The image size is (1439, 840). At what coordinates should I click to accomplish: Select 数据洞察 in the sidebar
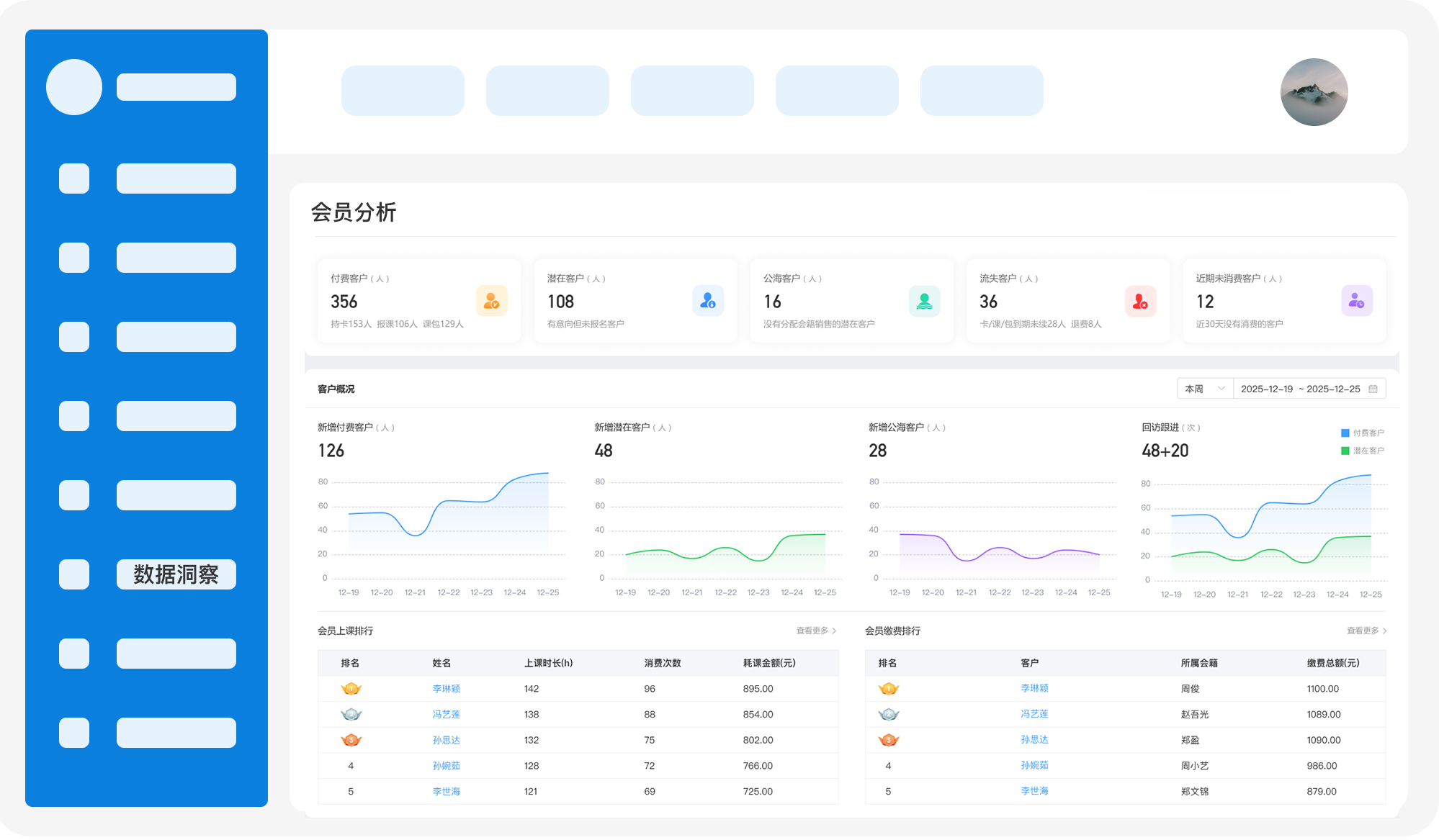(176, 574)
